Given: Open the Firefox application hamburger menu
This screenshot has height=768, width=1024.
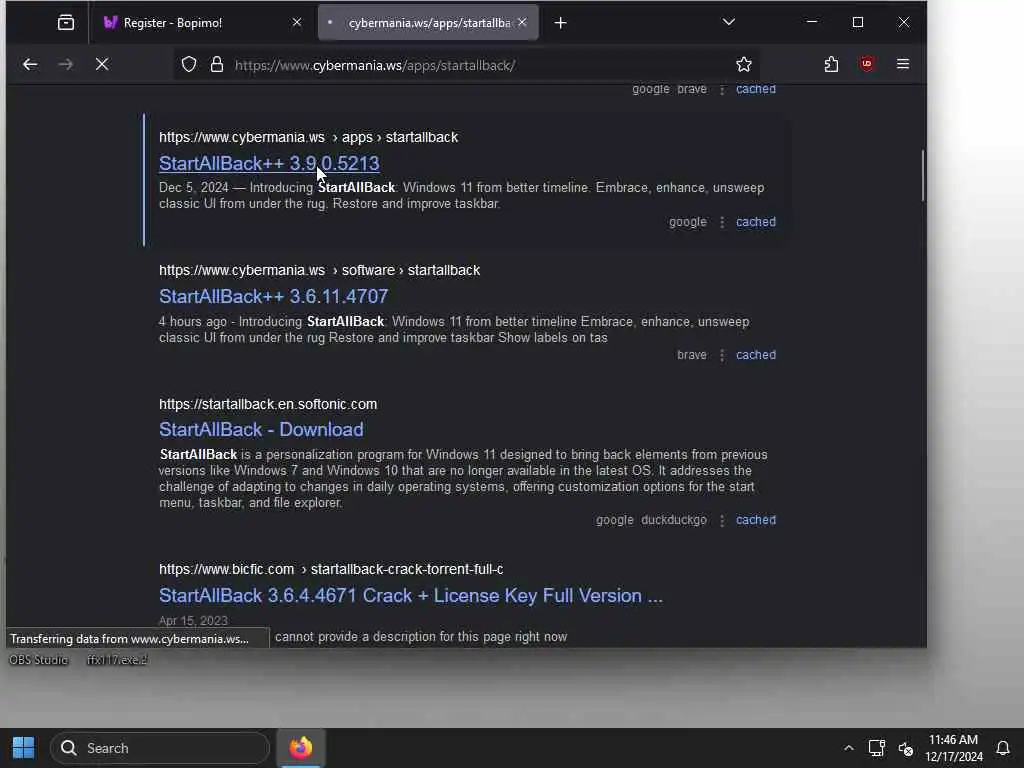Looking at the screenshot, I should tap(903, 64).
